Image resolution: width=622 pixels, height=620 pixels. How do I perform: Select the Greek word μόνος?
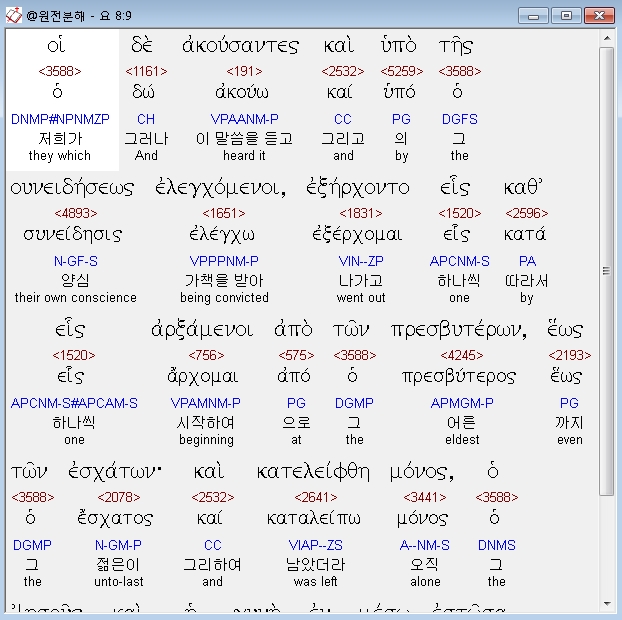coord(422,472)
